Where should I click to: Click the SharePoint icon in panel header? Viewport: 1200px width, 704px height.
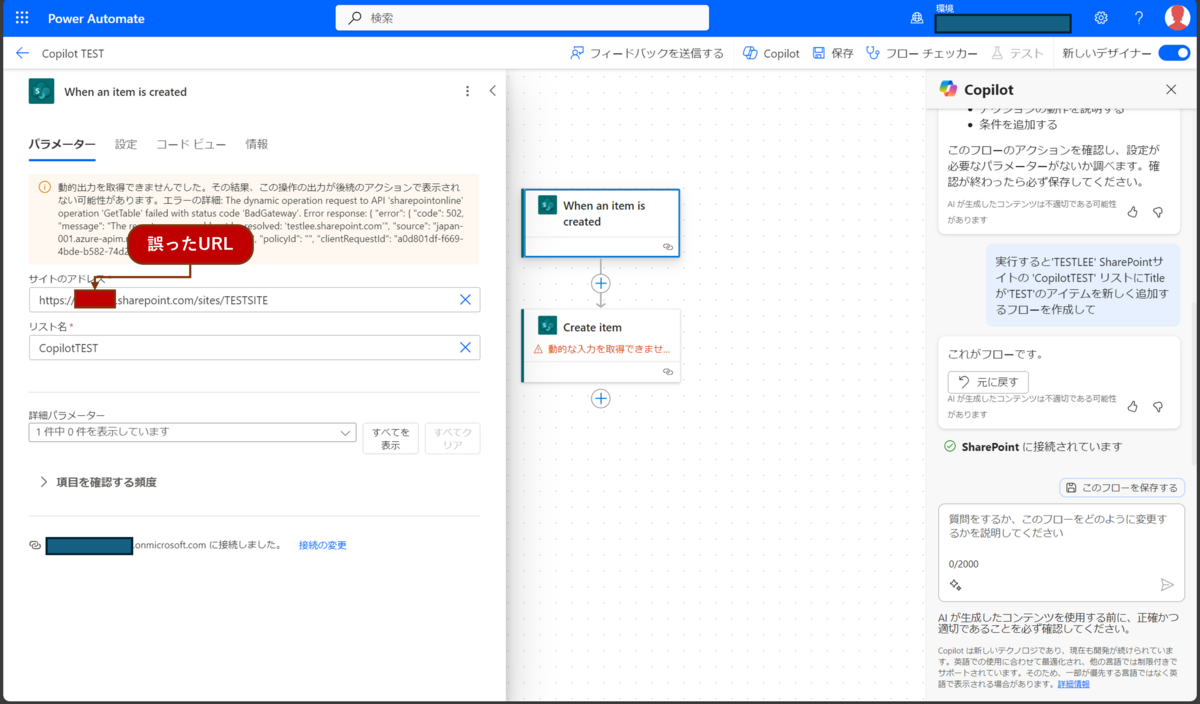coord(41,91)
